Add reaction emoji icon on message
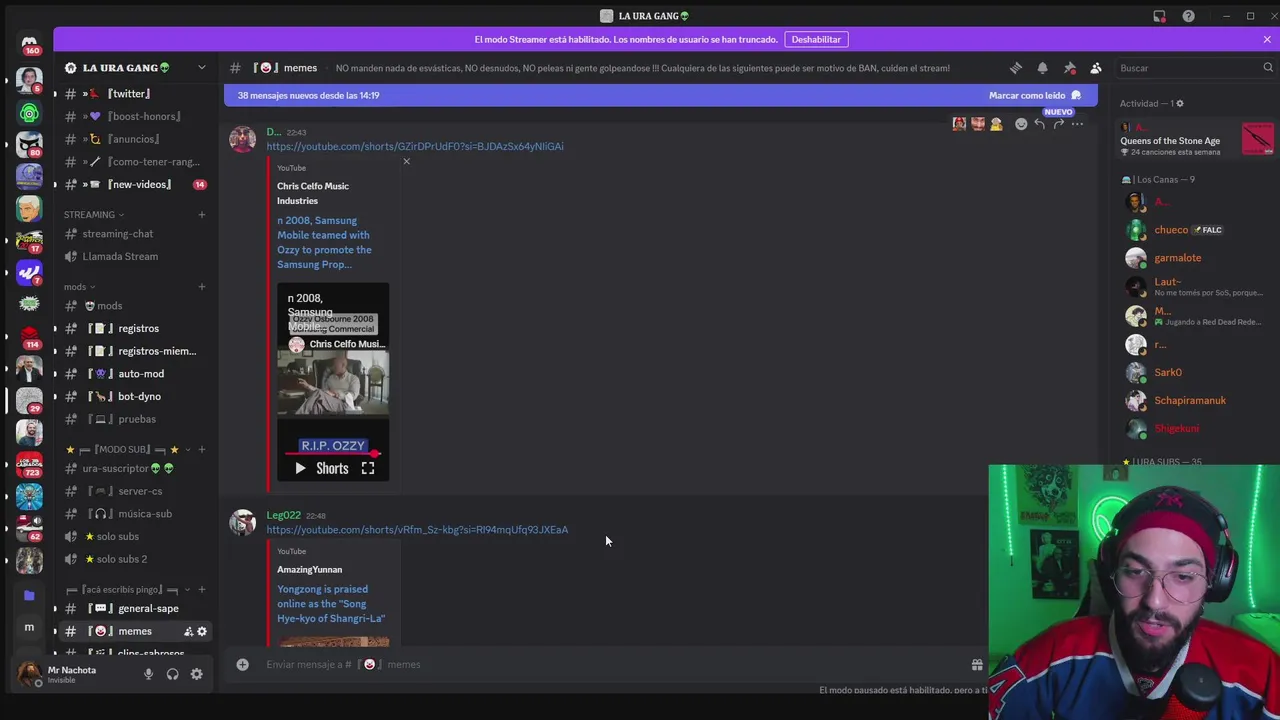The height and width of the screenshot is (720, 1280). (1021, 124)
